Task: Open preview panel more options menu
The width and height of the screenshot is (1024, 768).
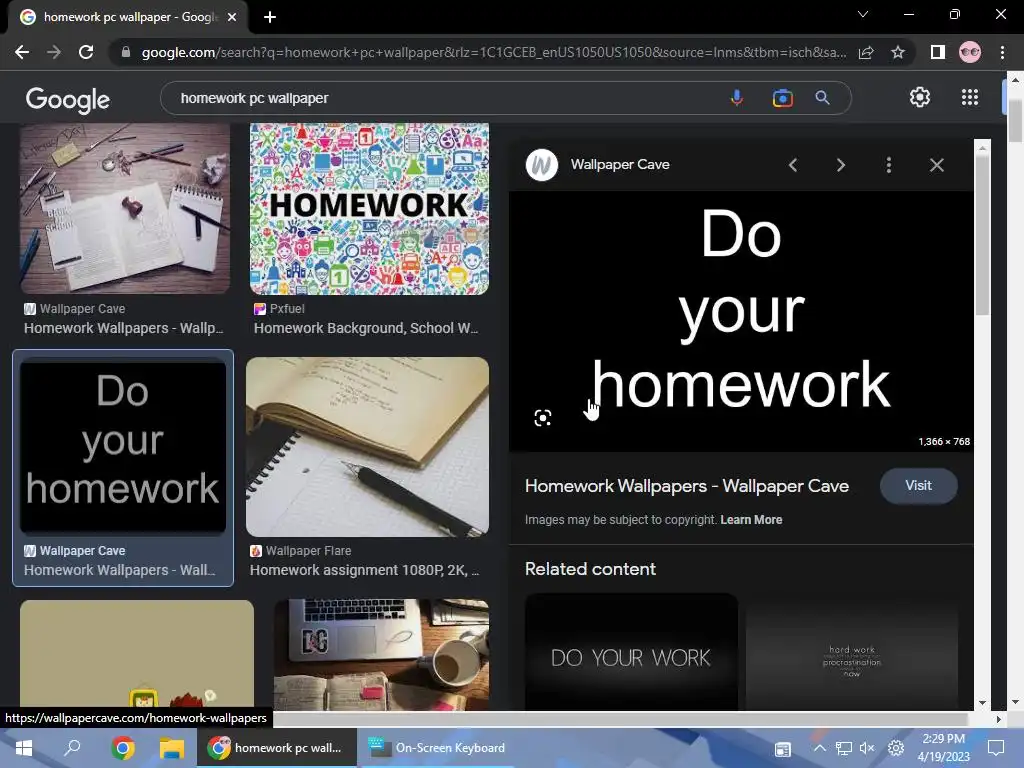Action: coord(889,165)
